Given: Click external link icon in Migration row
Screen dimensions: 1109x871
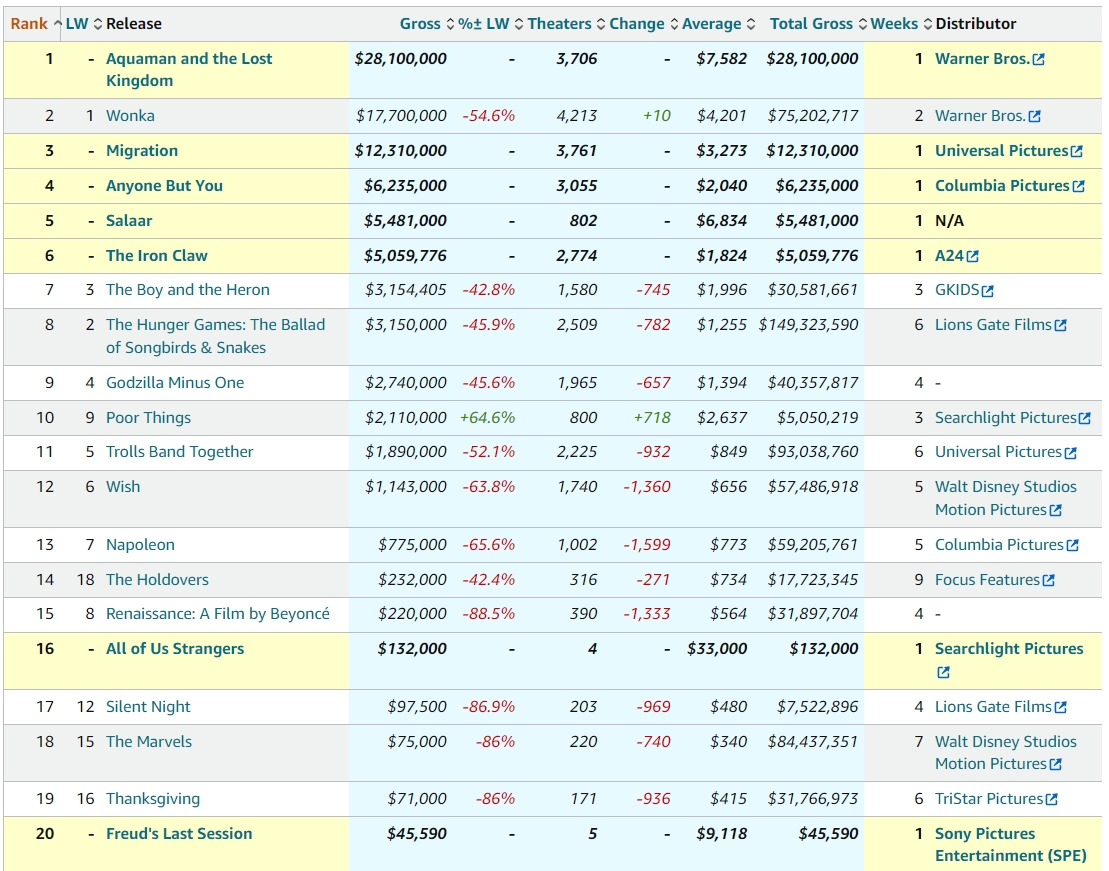Looking at the screenshot, I should [x=1076, y=152].
